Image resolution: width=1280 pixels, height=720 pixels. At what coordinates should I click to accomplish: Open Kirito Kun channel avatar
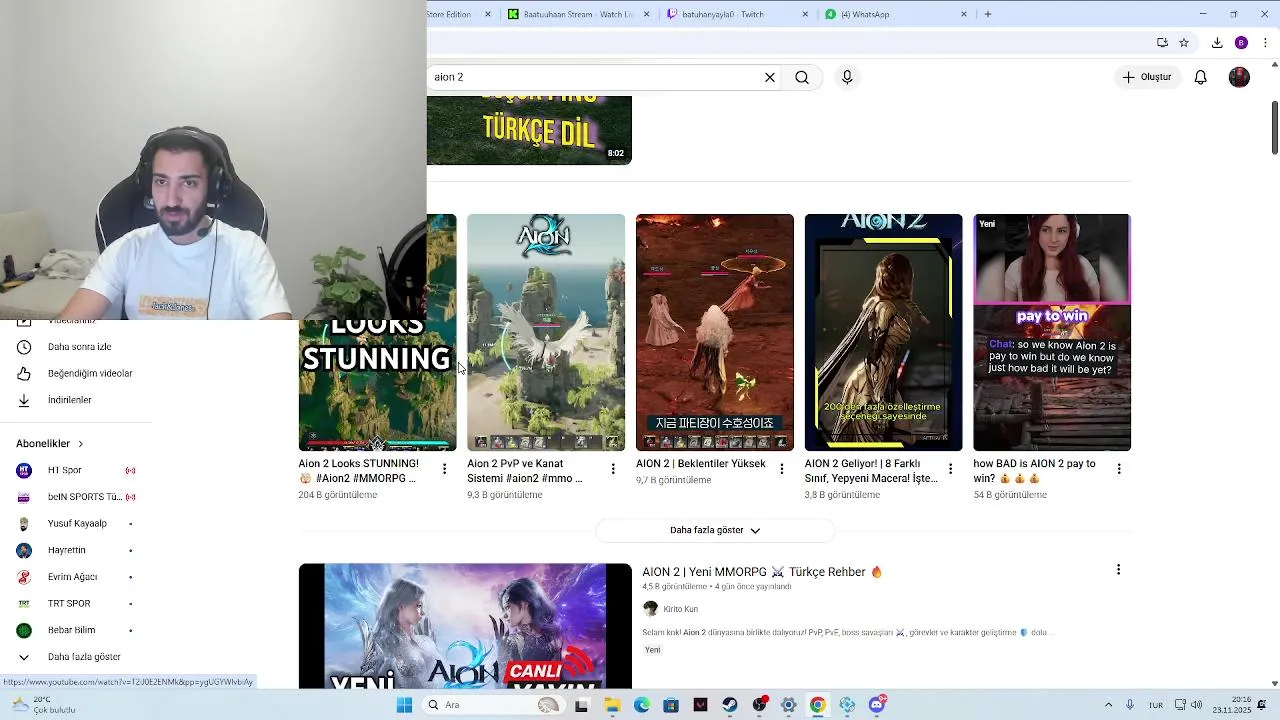tap(650, 608)
